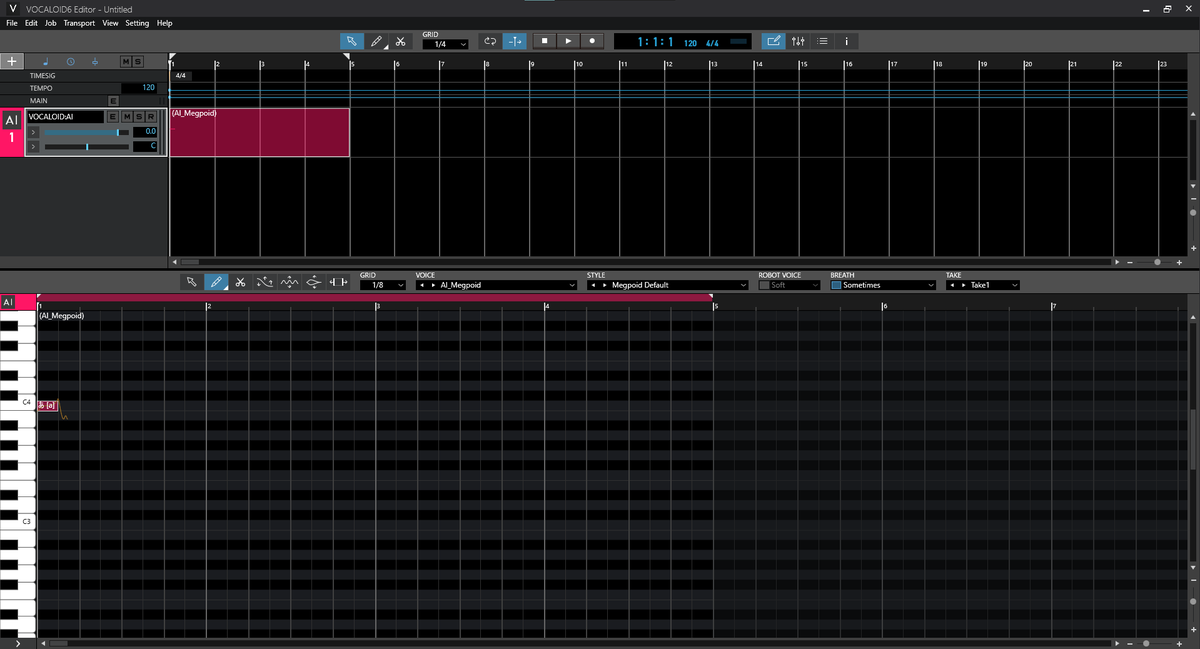Select the pitch curve edit tool
Viewport: 1200px width, 649px height.
pyautogui.click(x=265, y=283)
